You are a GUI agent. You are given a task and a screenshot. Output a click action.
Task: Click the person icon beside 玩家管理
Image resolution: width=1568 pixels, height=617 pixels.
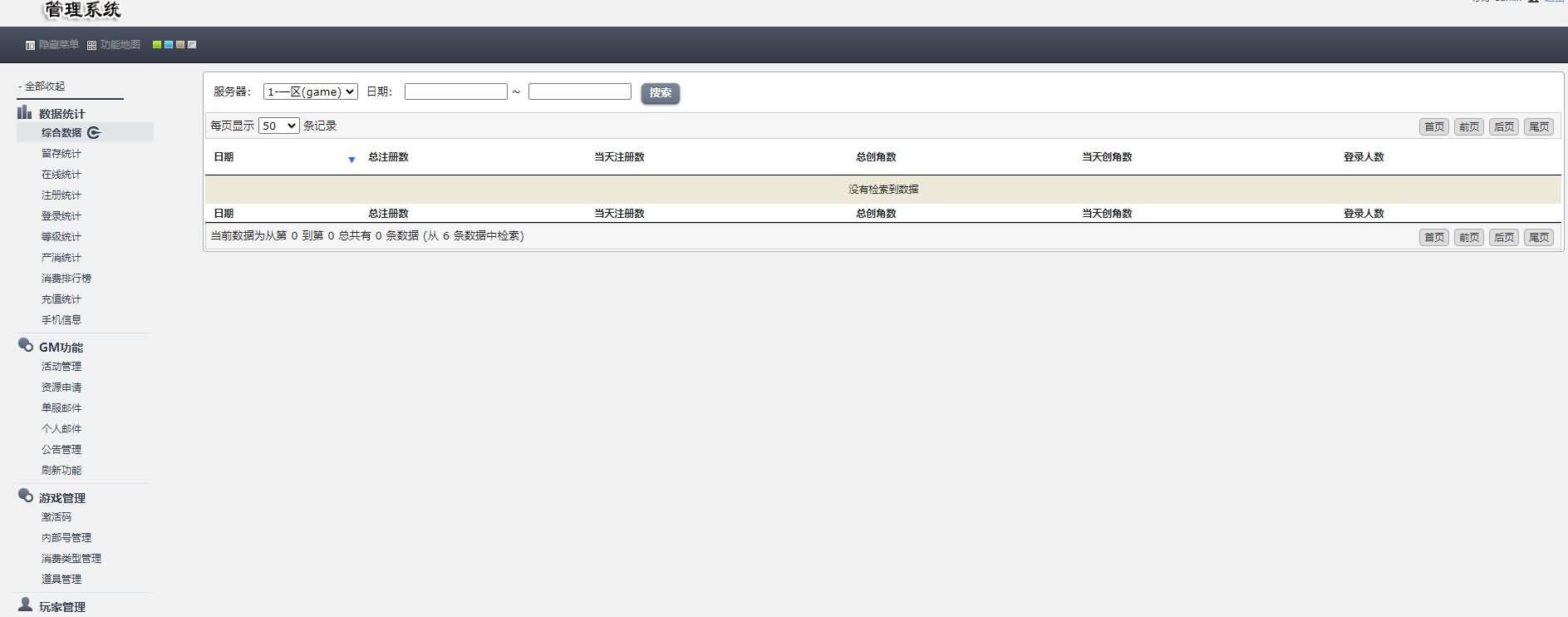tap(26, 605)
